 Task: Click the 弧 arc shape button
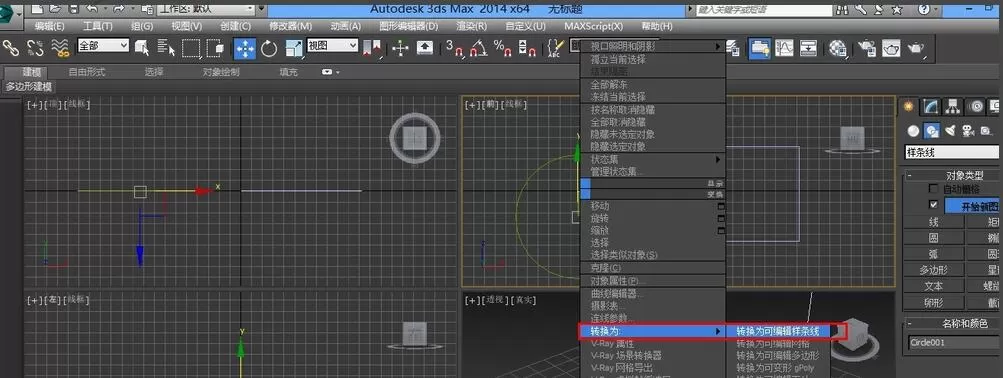coord(933,254)
